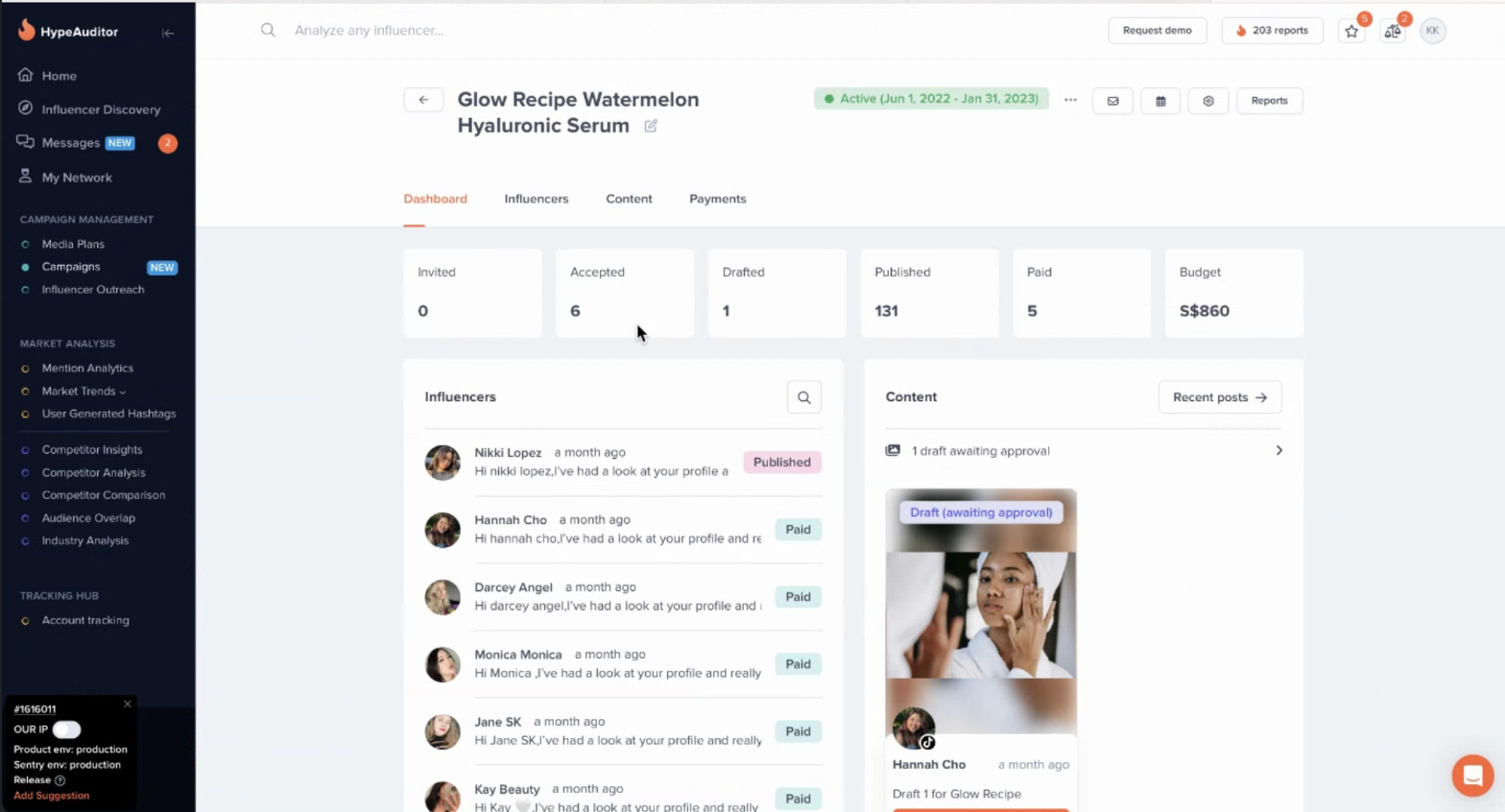The width and height of the screenshot is (1505, 812).
Task: Open Account tracking in sidebar
Action: [x=85, y=620]
